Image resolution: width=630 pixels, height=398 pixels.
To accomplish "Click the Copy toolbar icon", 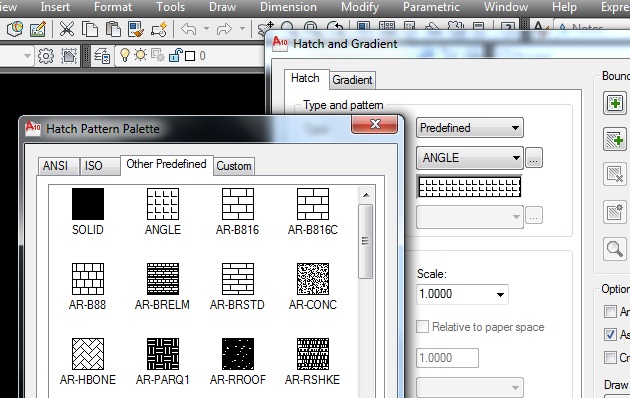I will [90, 29].
